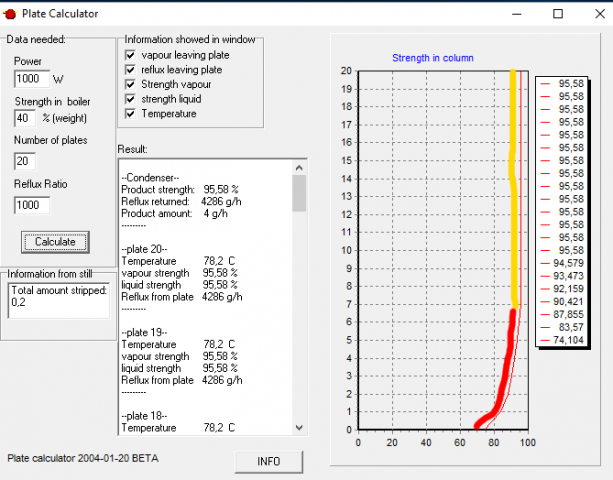Viewport: 613px width, 480px height.
Task: Uncheck the 'reflux leaving plate' option
Action: tap(130, 70)
